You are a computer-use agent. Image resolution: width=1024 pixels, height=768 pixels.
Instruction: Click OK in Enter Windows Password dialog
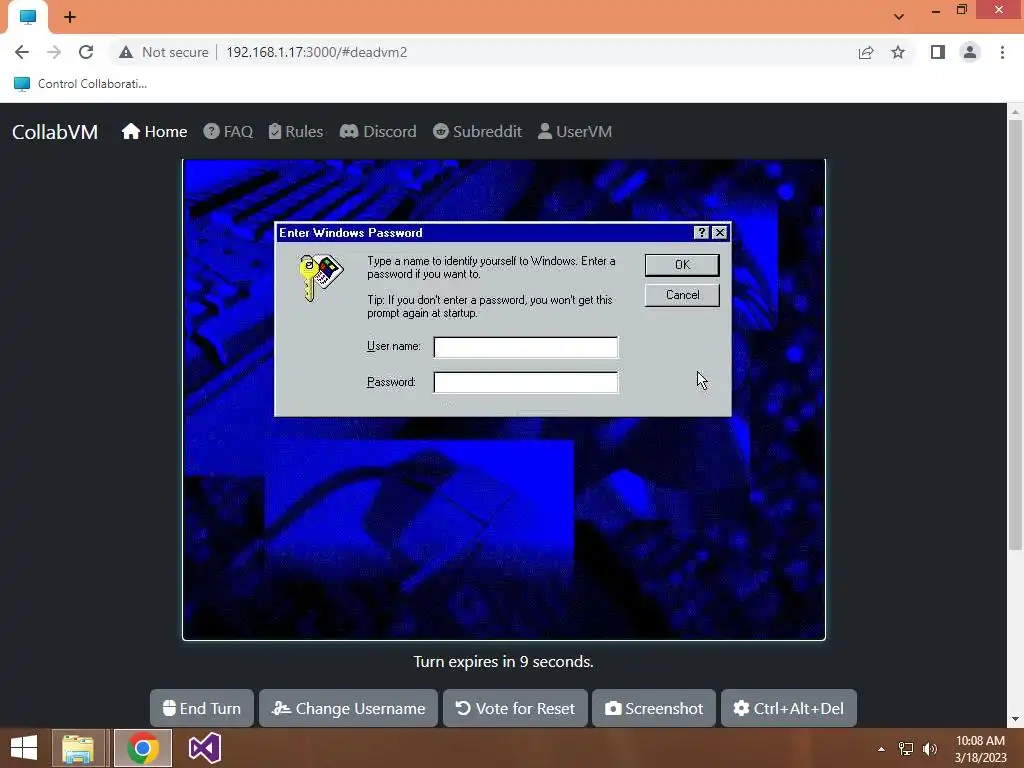682,264
